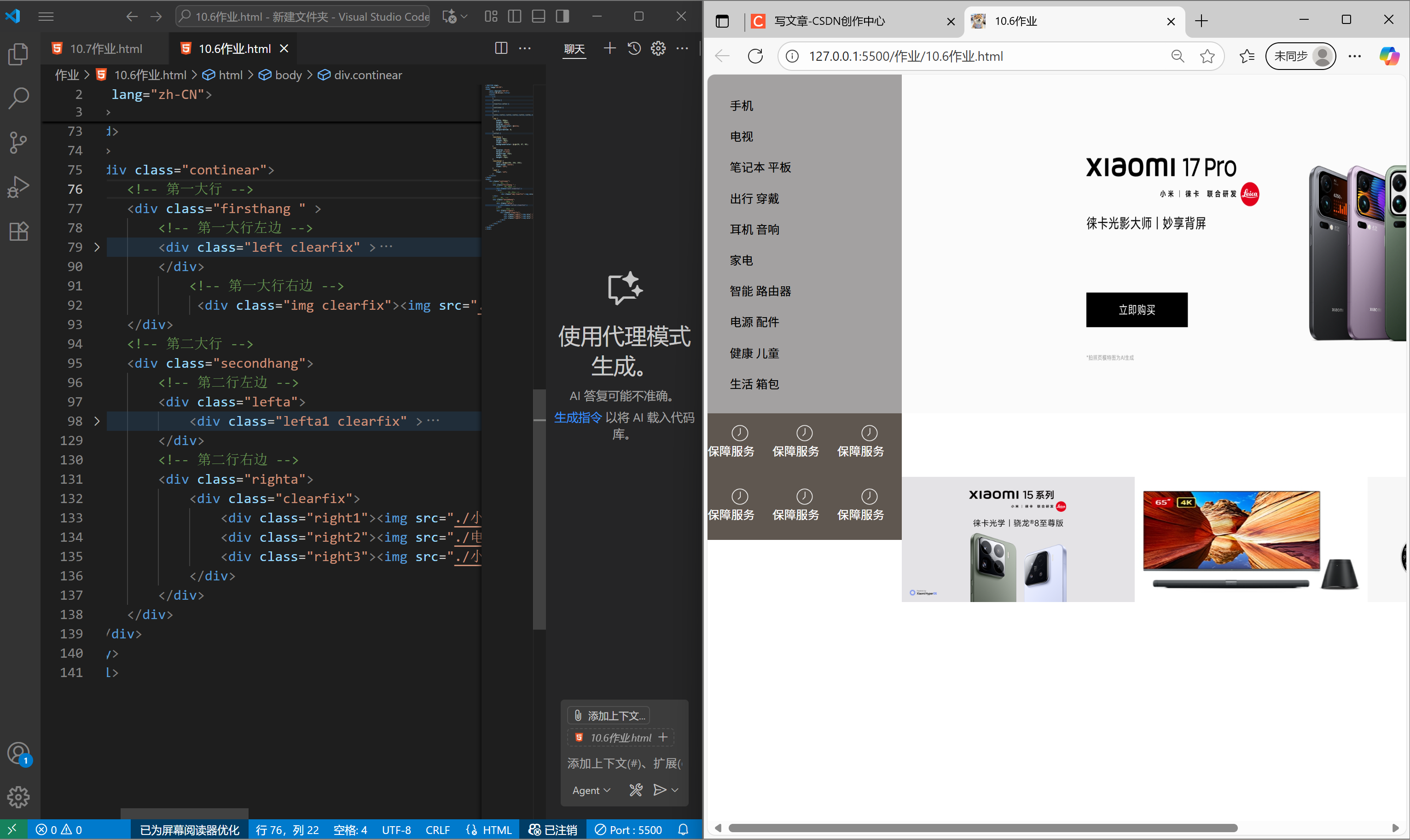Open the Extensions view
This screenshot has height=840, width=1410.
19,231
